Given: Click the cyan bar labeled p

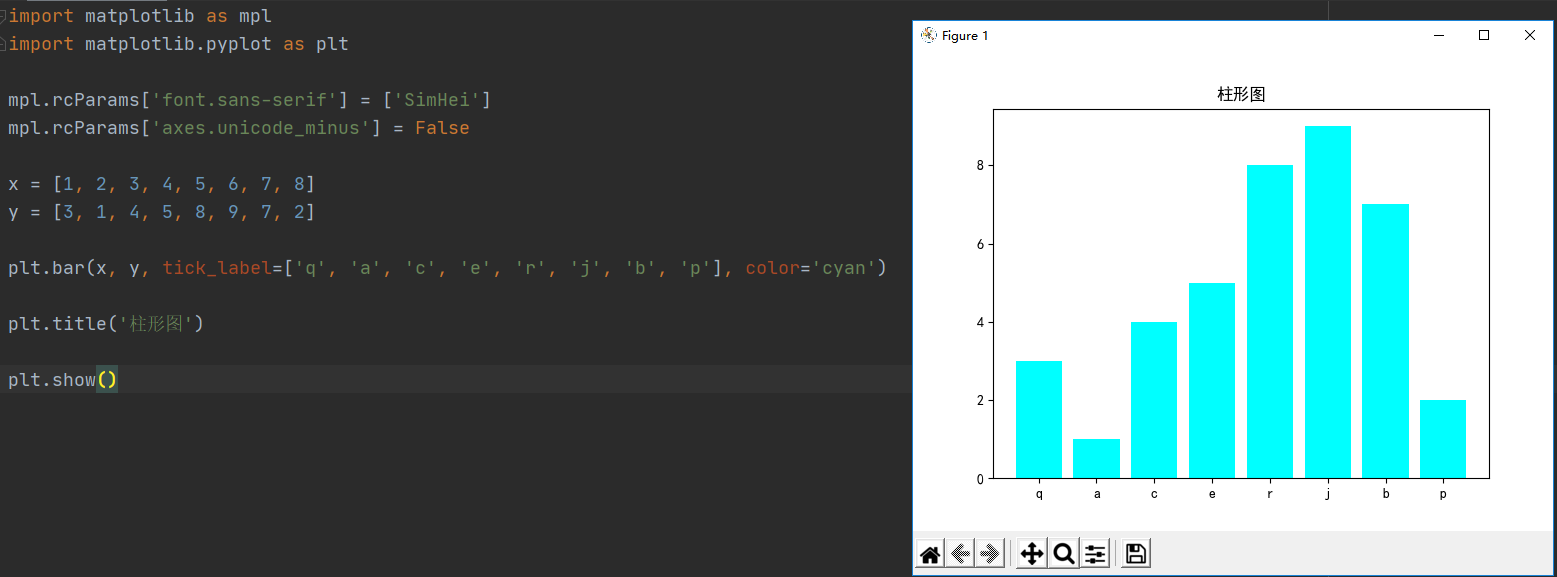Looking at the screenshot, I should click(x=1443, y=439).
